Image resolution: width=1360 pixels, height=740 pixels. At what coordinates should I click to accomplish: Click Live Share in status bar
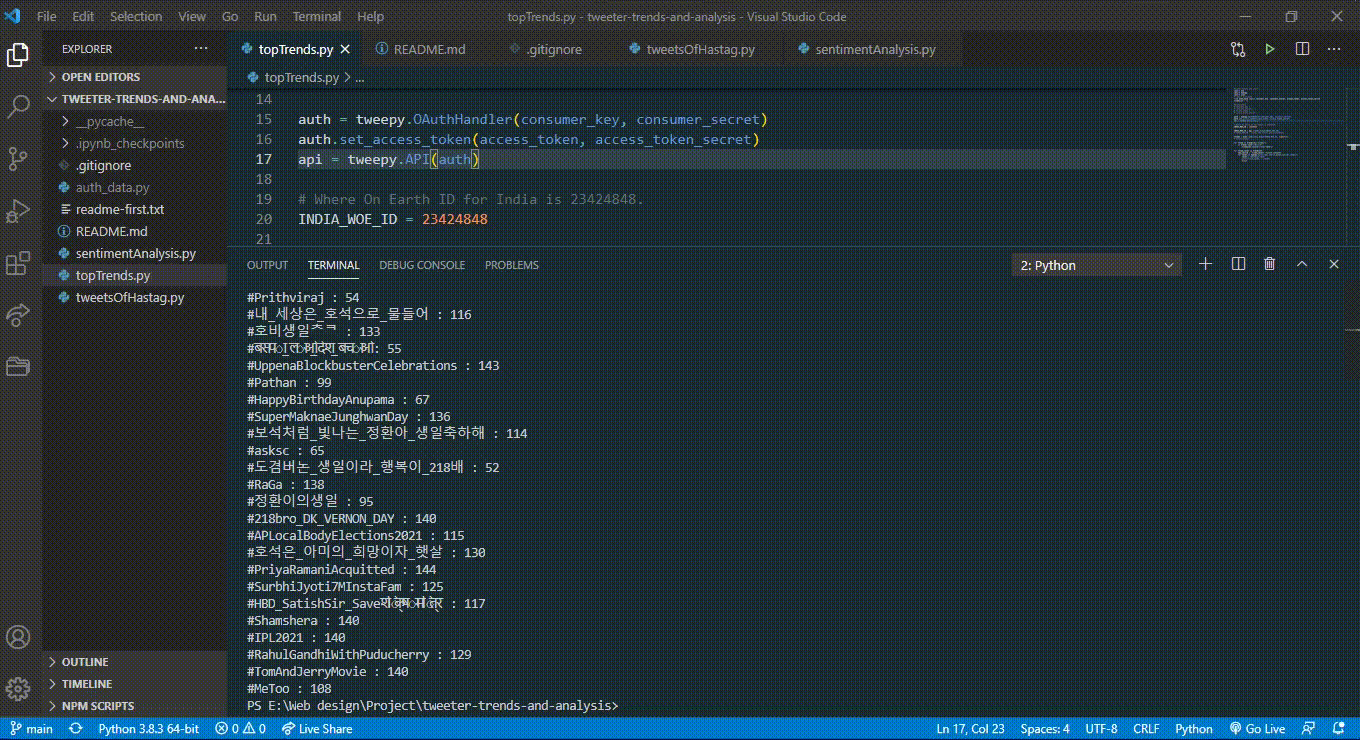point(317,729)
